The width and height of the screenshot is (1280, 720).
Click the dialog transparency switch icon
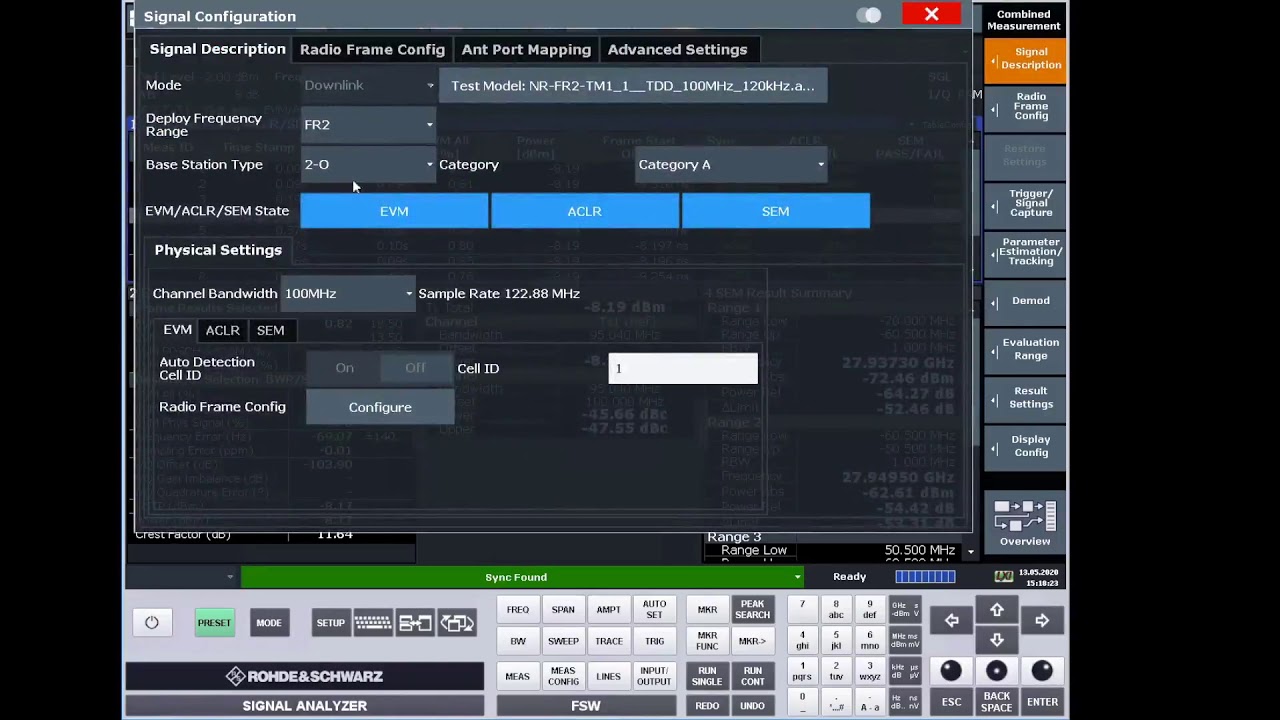coord(869,15)
